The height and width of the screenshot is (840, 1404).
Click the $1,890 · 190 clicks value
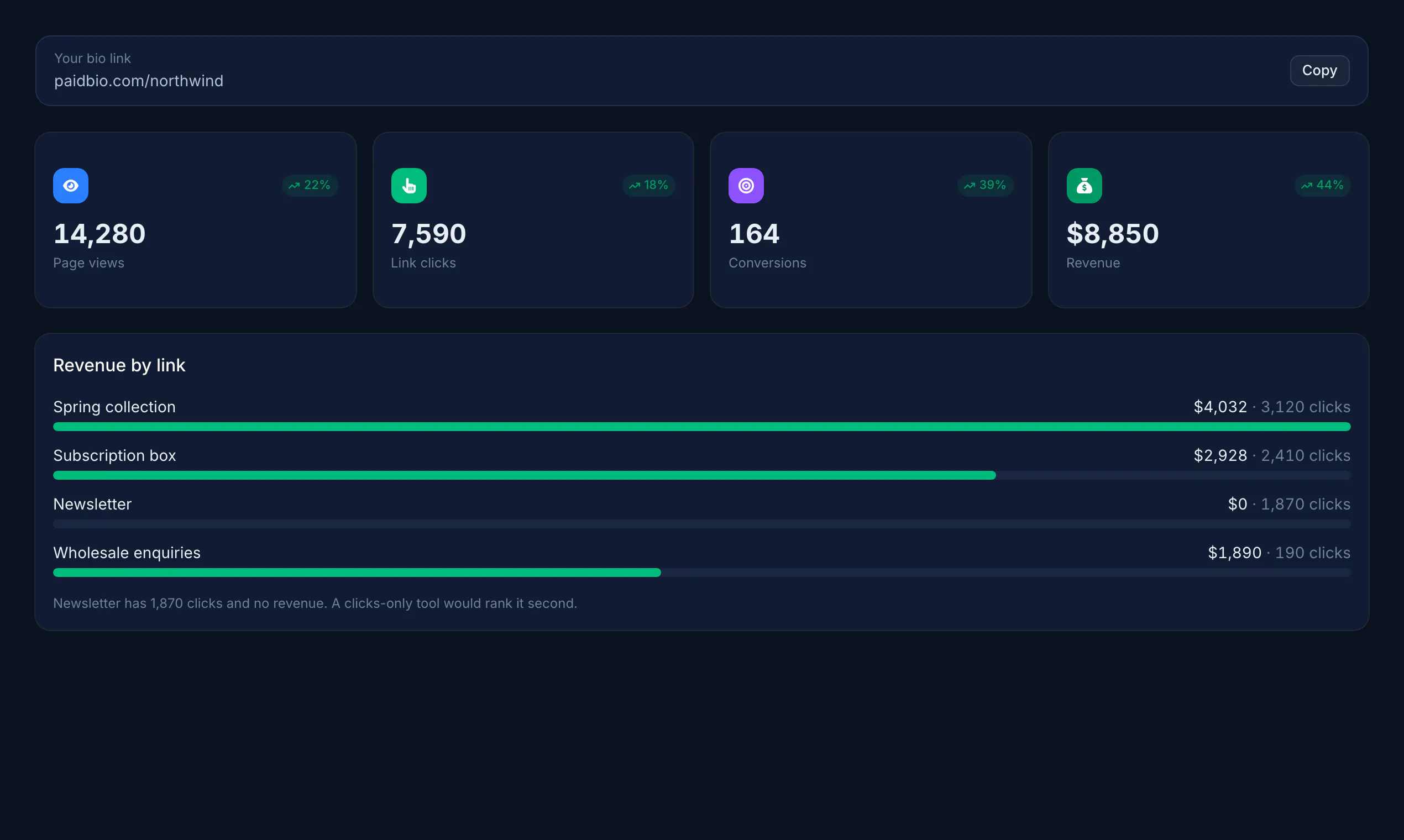pyautogui.click(x=1280, y=553)
